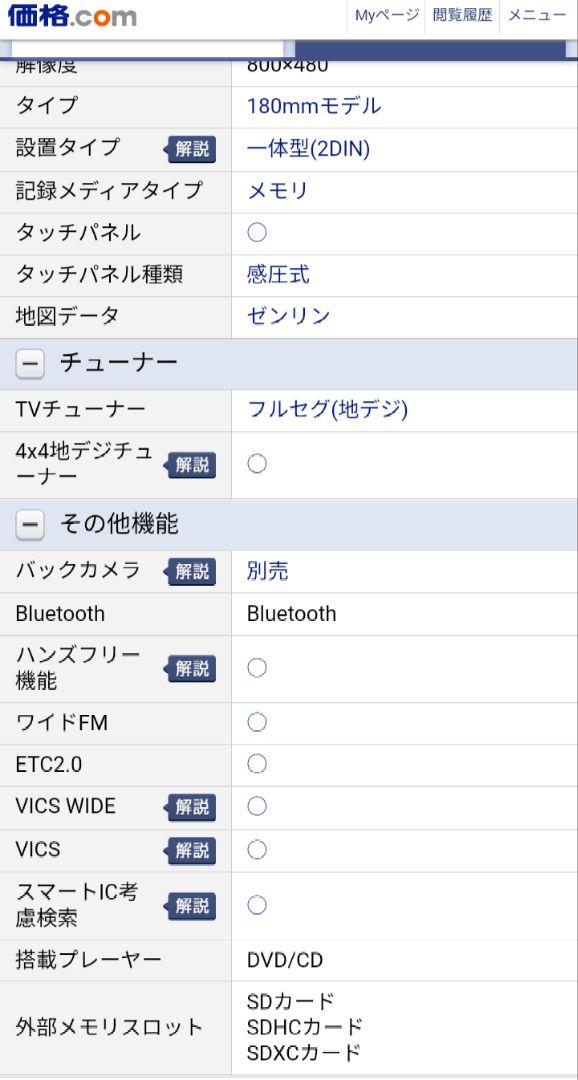Screen dimensions: 578x1080
Task: Click the 別売 back camera link
Action: (268, 571)
